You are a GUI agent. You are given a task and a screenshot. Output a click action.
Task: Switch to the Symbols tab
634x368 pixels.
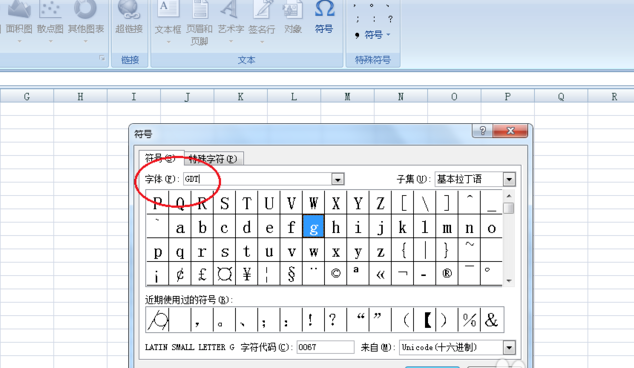[161, 158]
